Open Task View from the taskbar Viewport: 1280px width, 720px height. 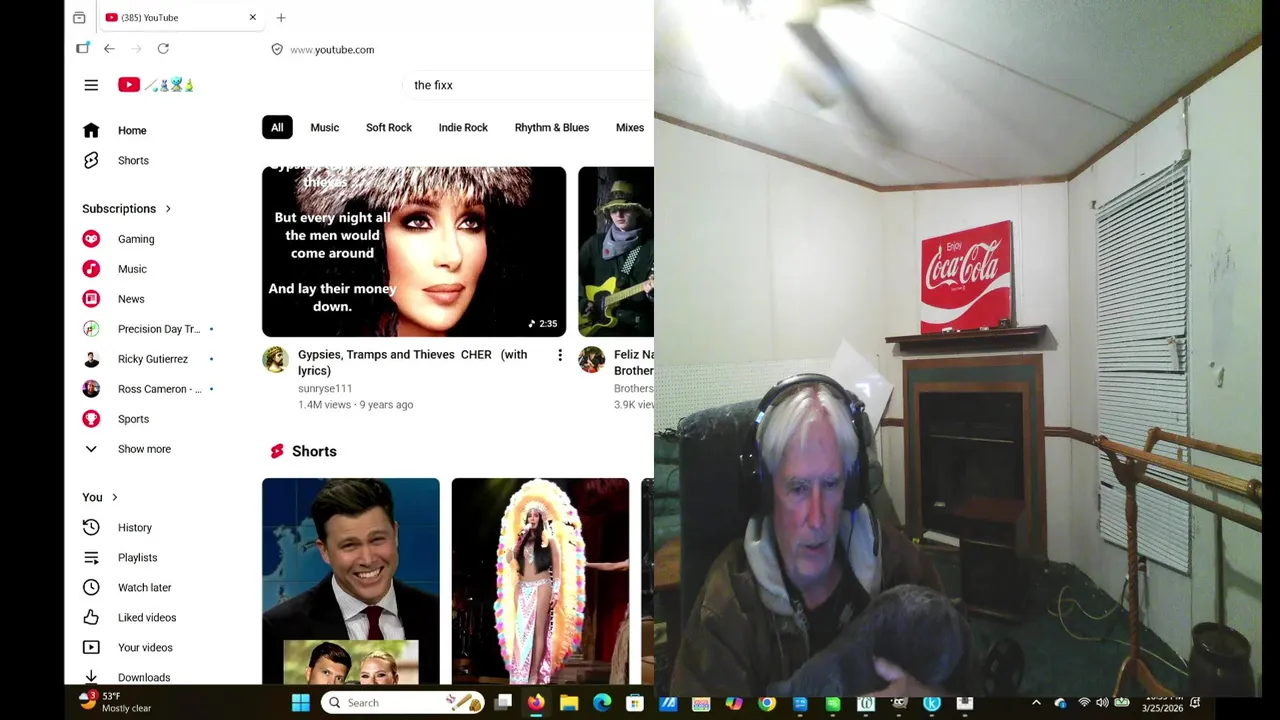tap(503, 703)
